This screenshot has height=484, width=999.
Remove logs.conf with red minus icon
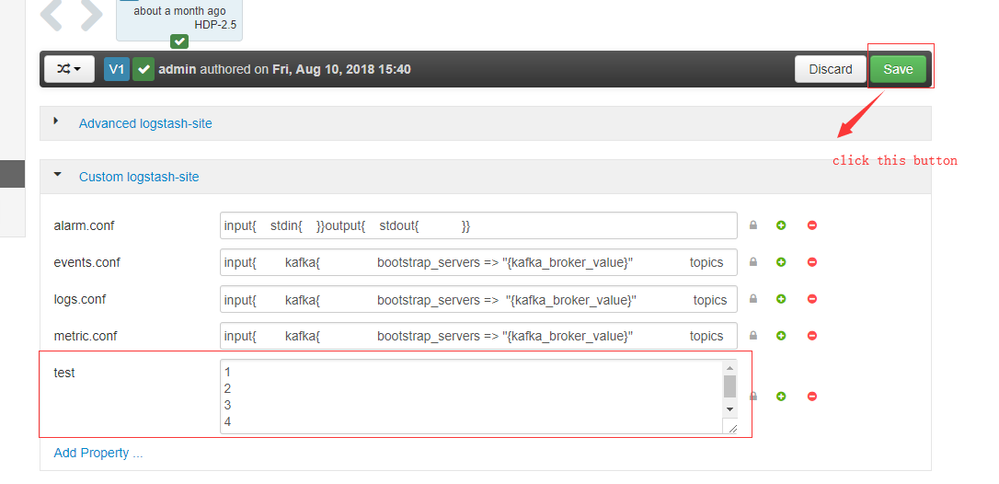(x=812, y=299)
